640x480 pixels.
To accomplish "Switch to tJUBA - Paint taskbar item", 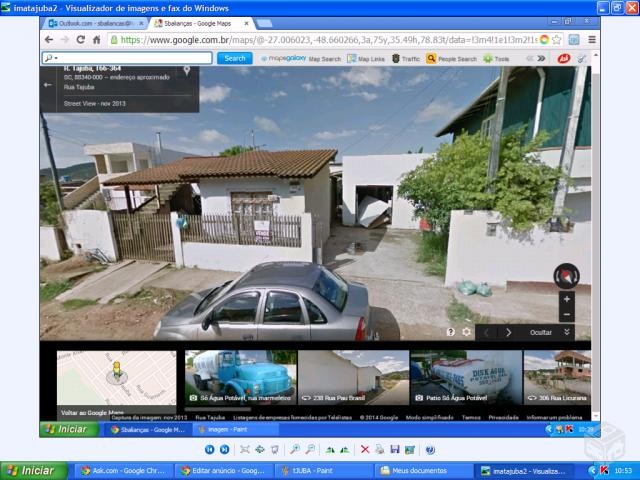I will [x=324, y=471].
